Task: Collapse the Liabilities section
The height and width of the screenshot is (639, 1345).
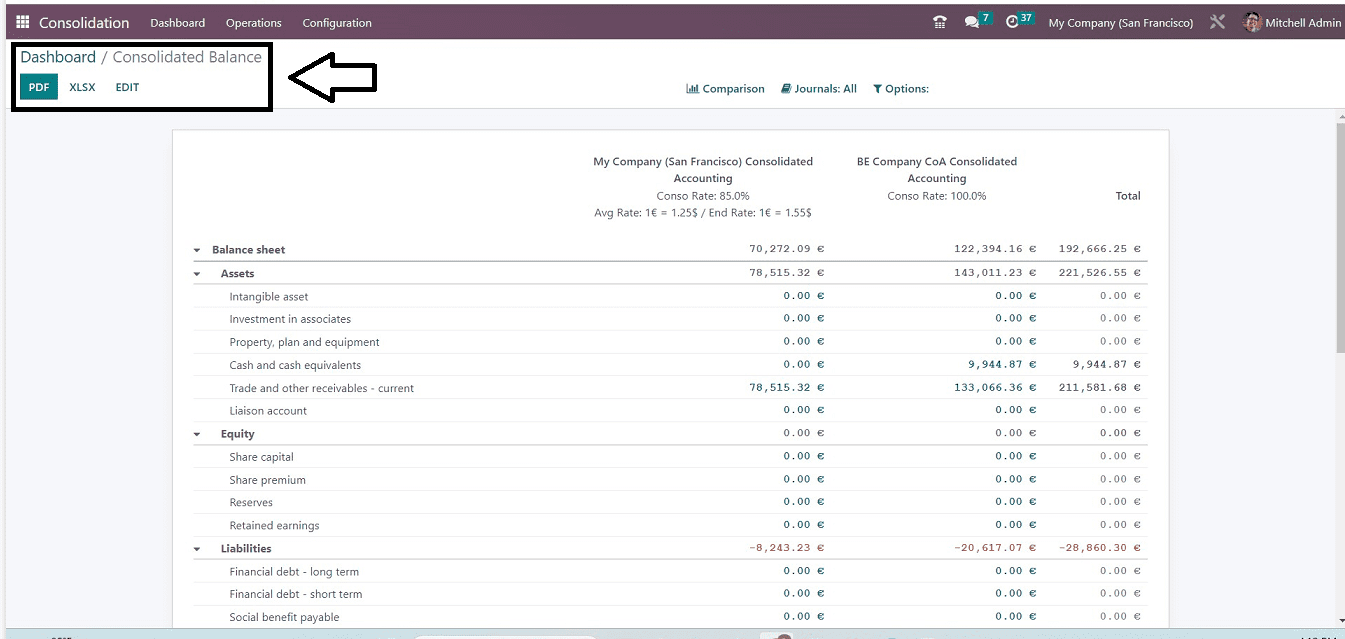Action: (x=196, y=548)
